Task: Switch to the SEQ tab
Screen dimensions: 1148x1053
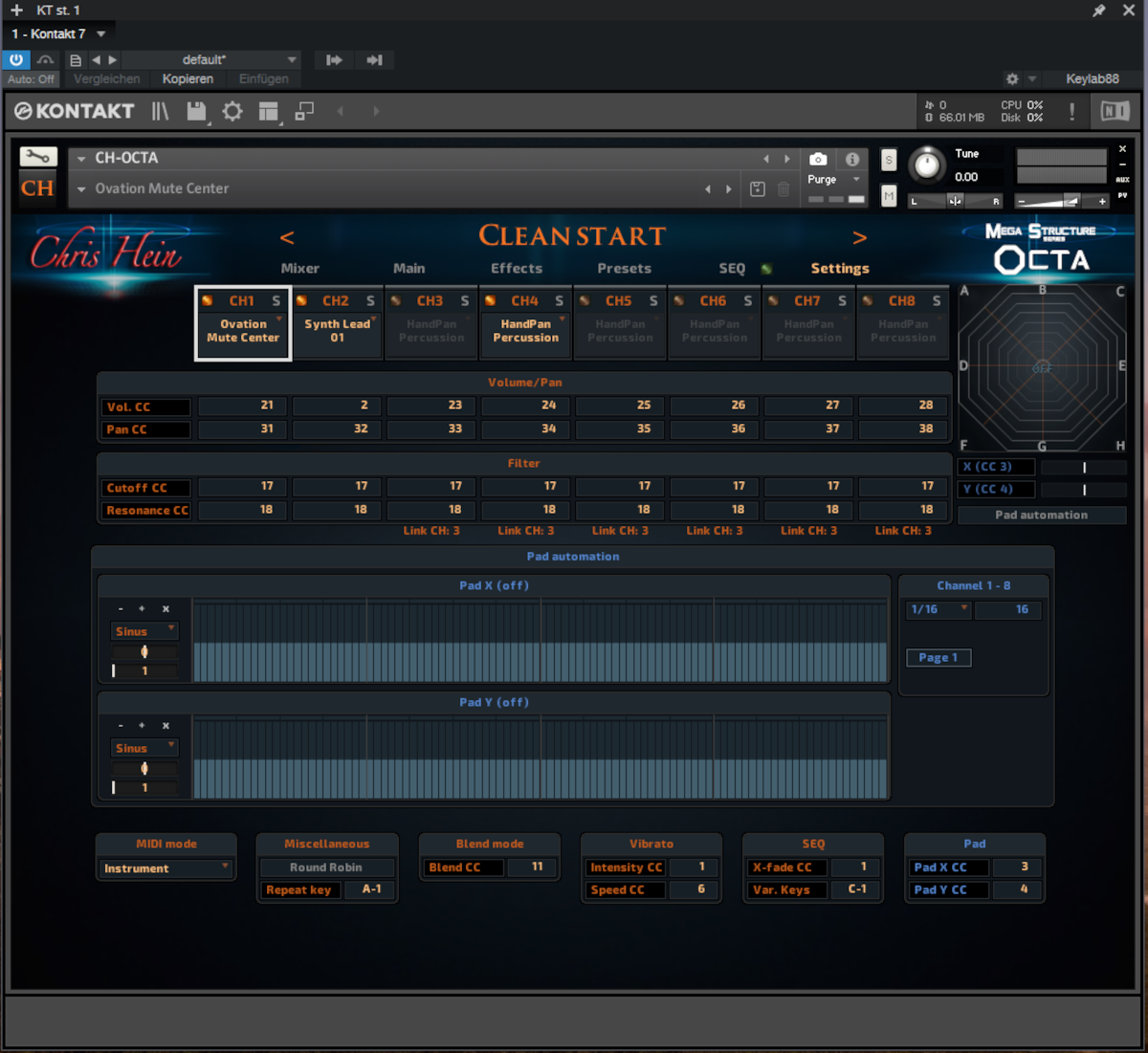Action: (732, 269)
